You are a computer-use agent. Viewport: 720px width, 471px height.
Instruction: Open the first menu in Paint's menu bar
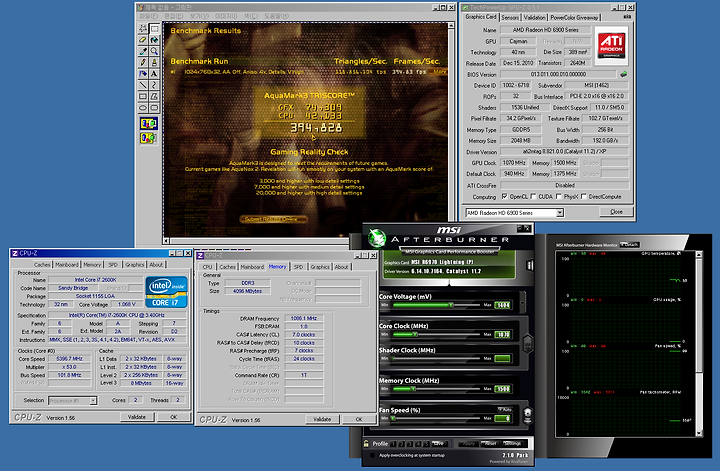[x=149, y=16]
